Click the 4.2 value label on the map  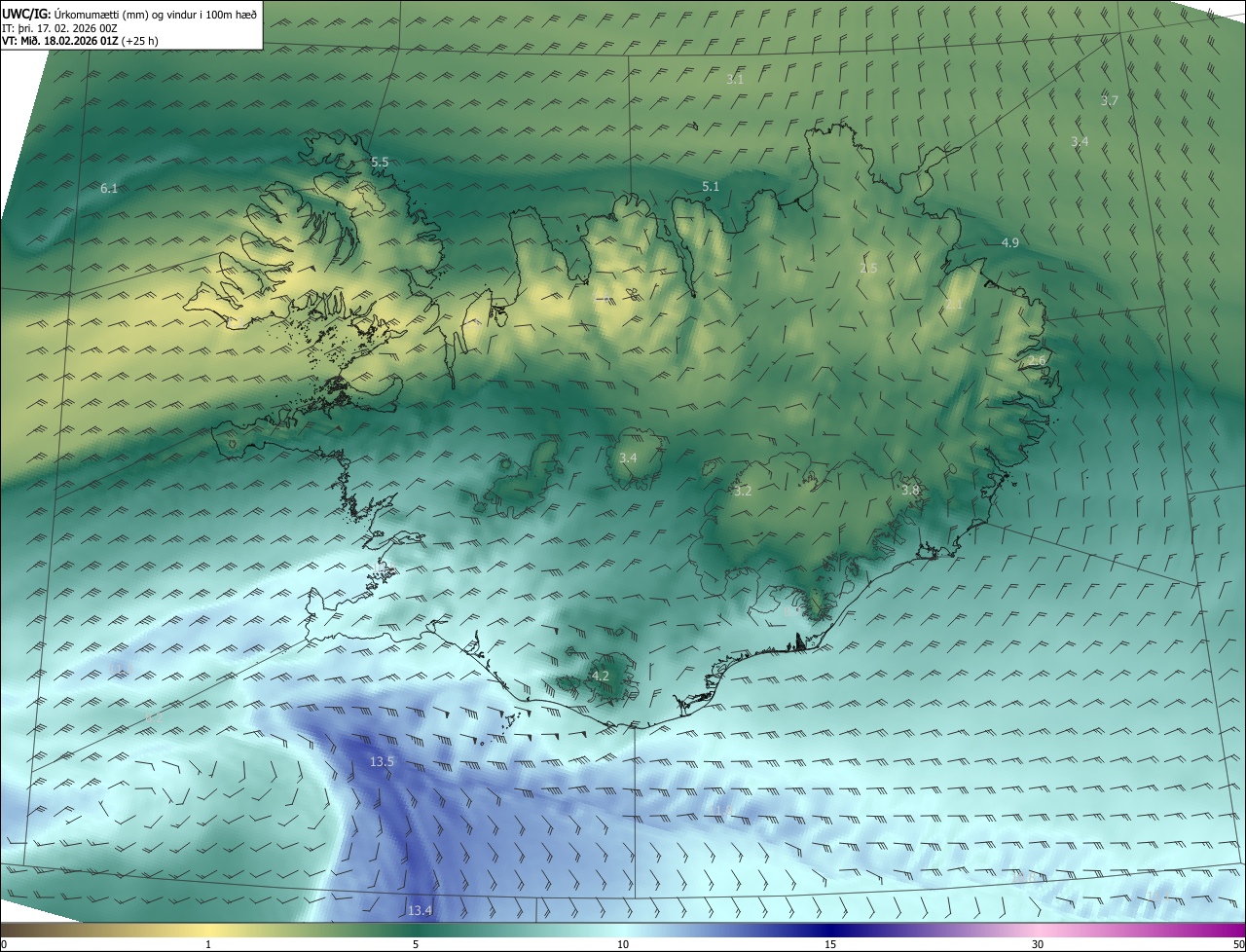[601, 676]
